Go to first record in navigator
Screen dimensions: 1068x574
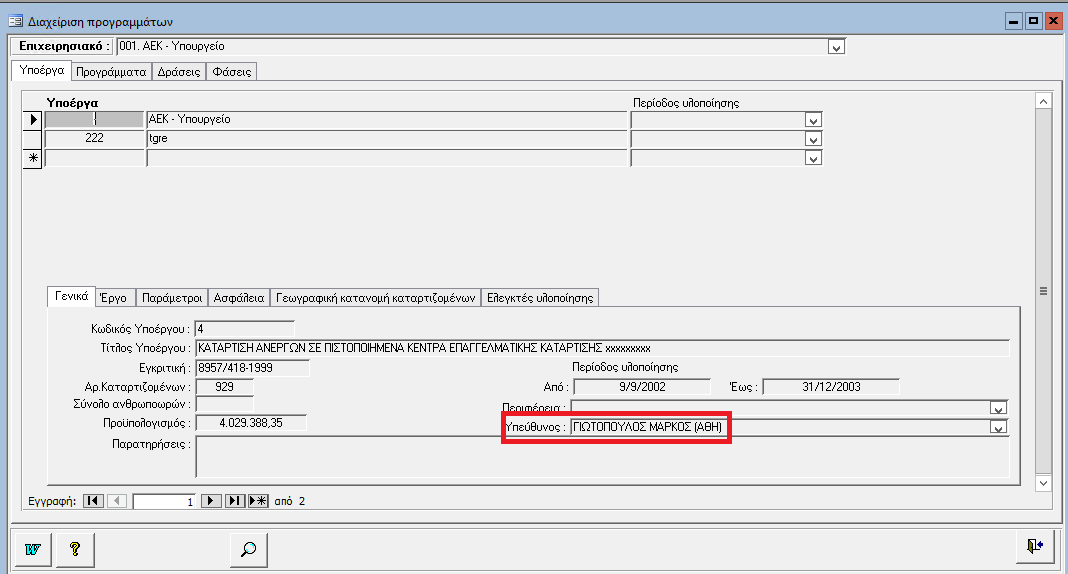(x=92, y=501)
